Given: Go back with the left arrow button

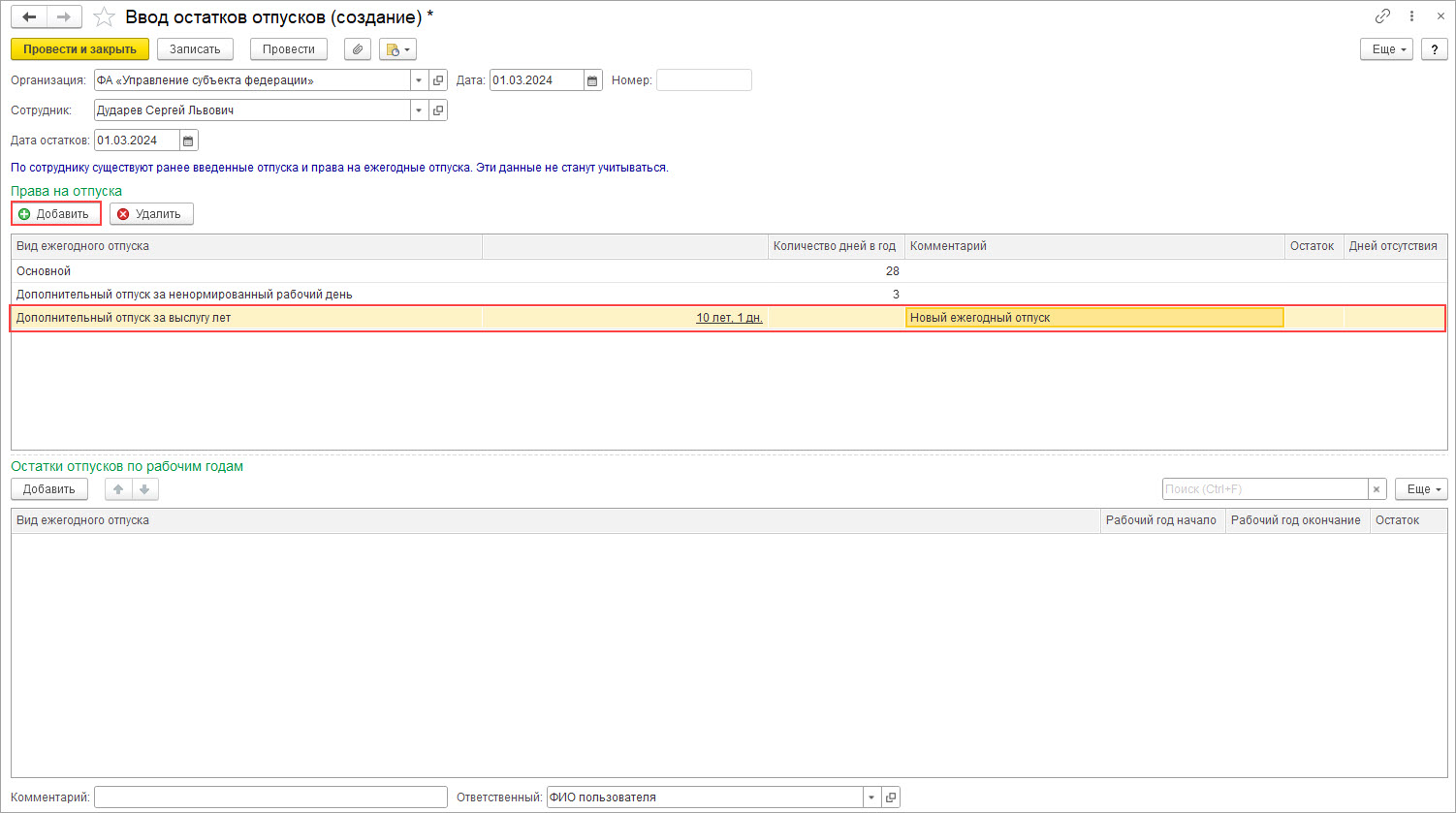Looking at the screenshot, I should pos(29,17).
